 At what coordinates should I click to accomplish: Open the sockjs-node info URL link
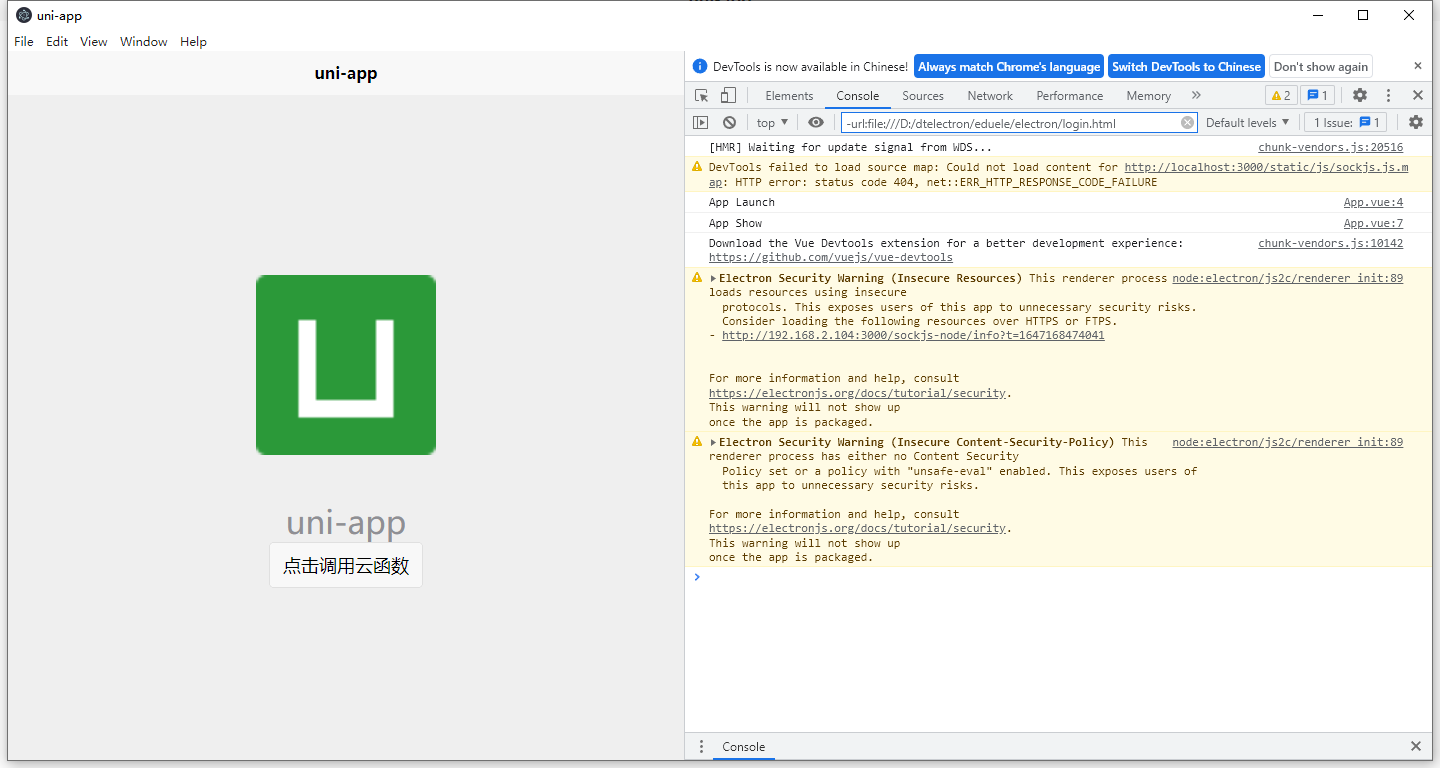tap(913, 335)
